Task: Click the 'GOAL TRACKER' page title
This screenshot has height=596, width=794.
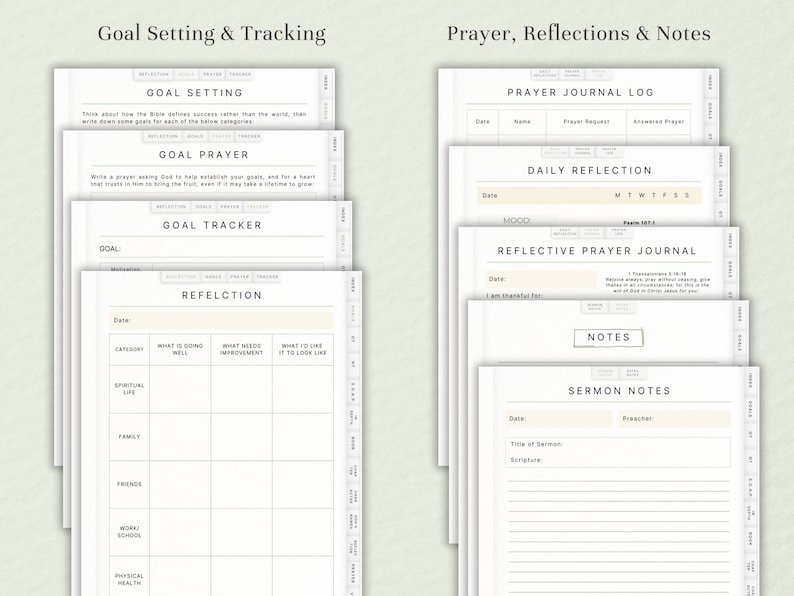Action: [212, 225]
